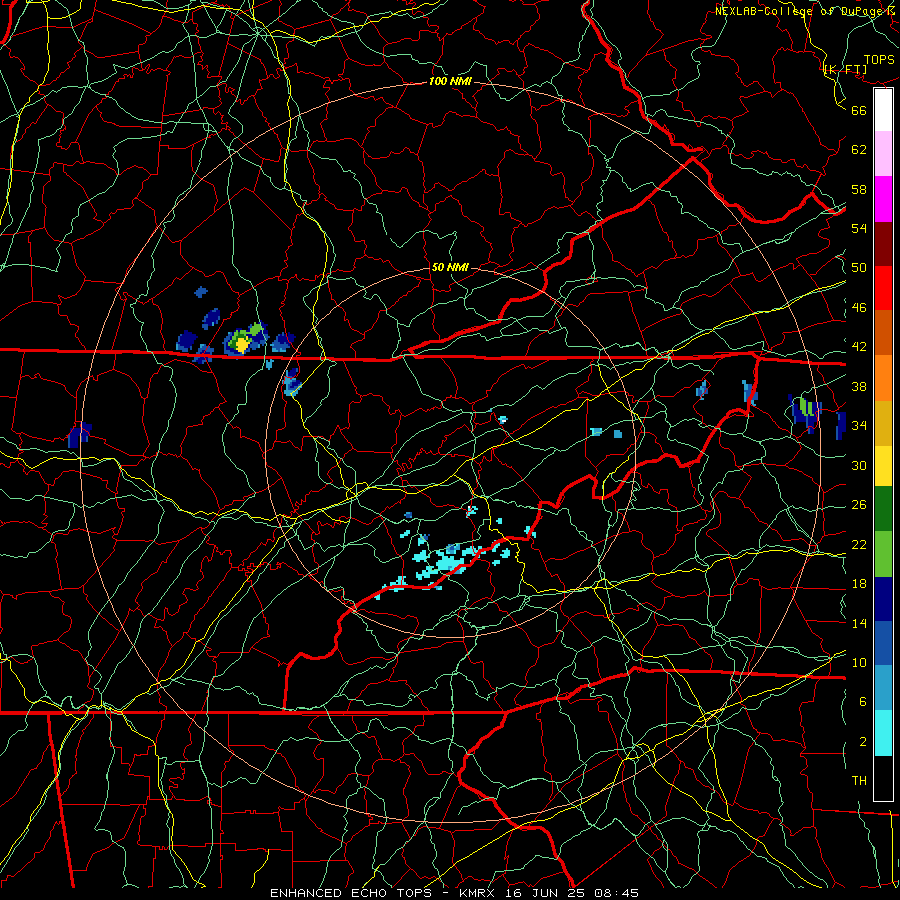Screen dimensions: 900x900
Task: Click the white swatch on the tops legend
Action: tap(883, 110)
